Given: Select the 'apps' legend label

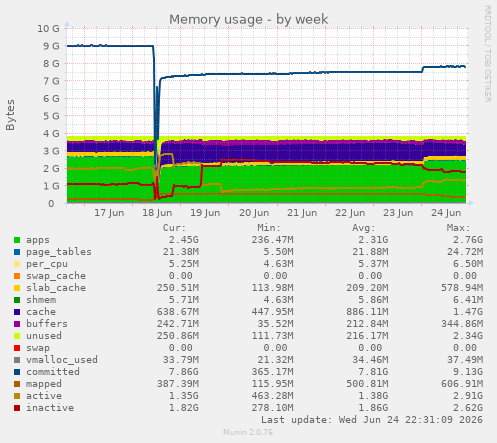Looking at the screenshot, I should [x=38, y=240].
